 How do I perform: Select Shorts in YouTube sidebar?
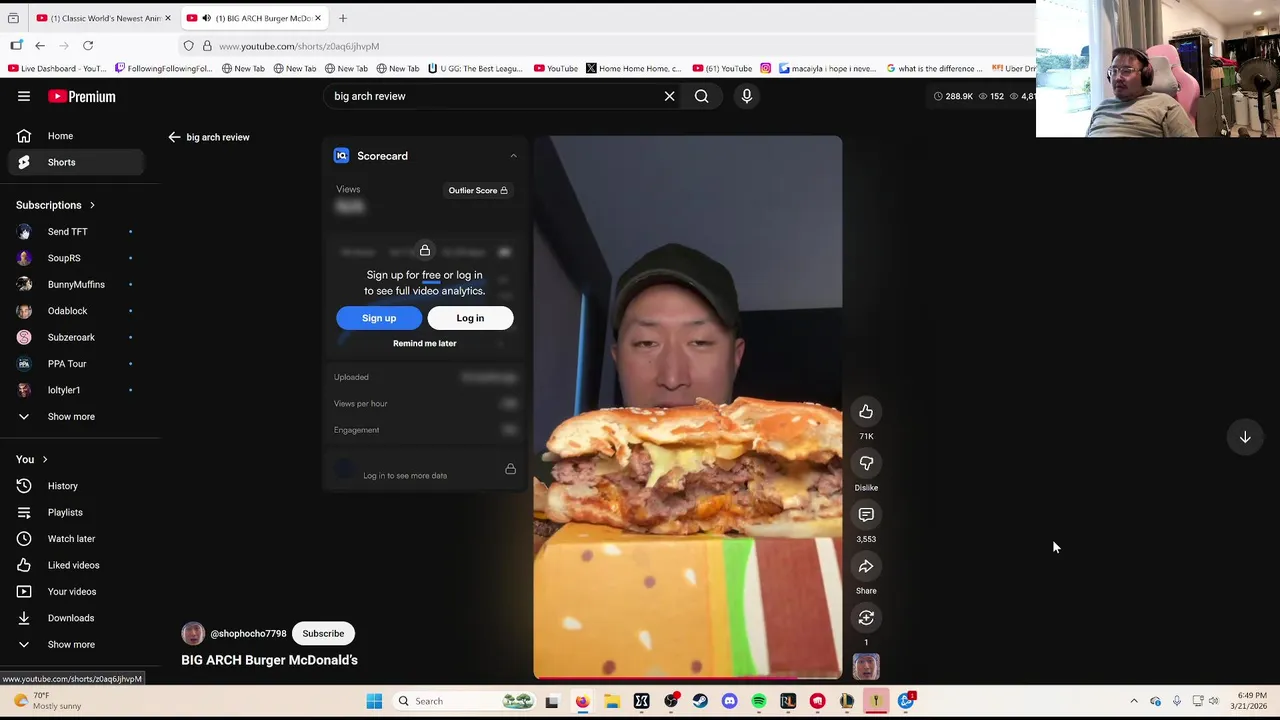(x=76, y=162)
